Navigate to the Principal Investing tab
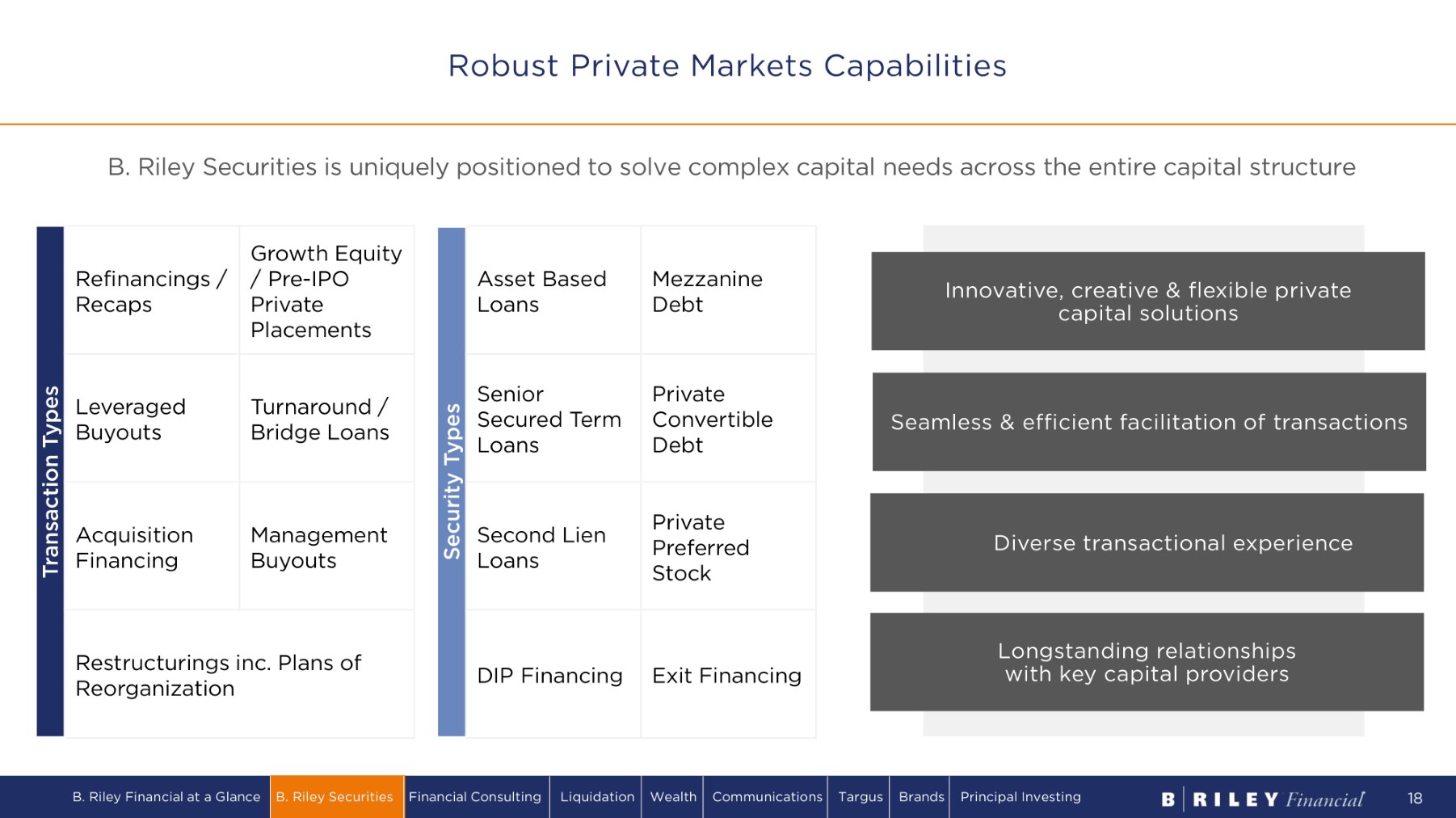The height and width of the screenshot is (818, 1456). tap(1020, 797)
